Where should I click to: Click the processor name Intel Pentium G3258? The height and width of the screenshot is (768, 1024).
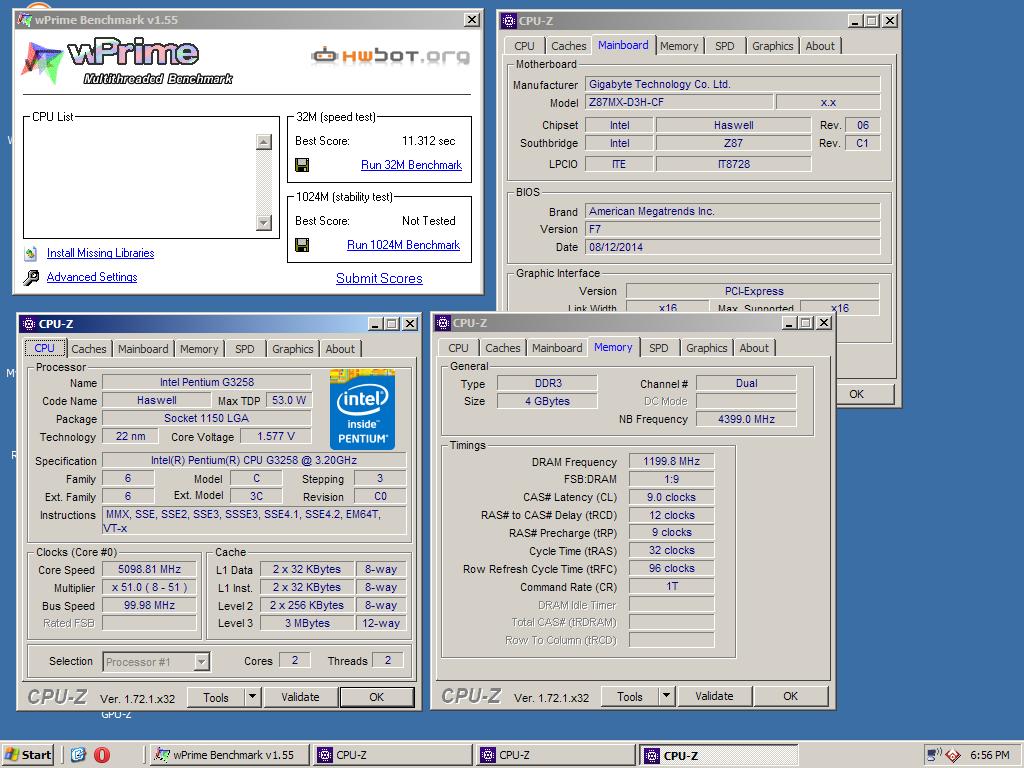[207, 383]
